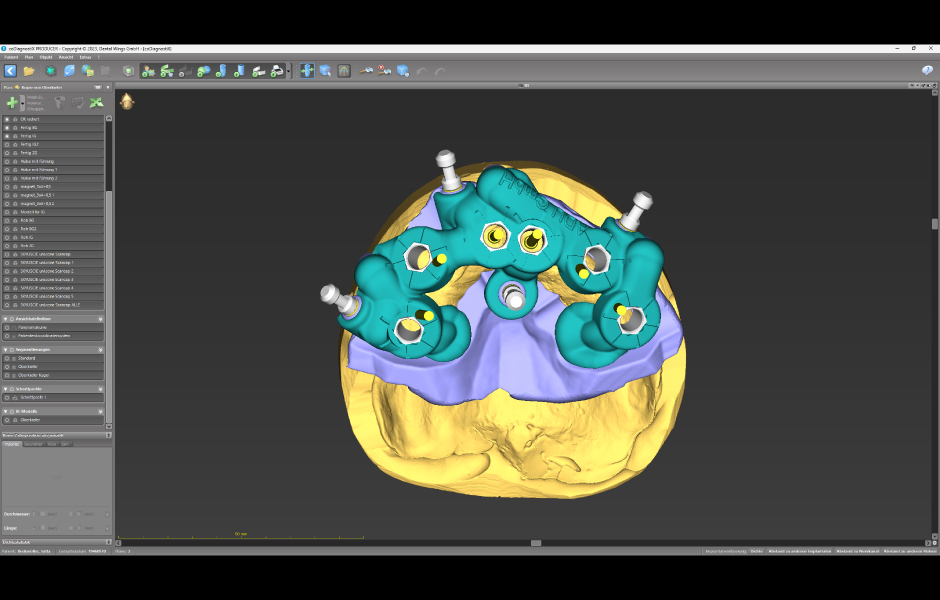The height and width of the screenshot is (600, 940).
Task: Open the Objekt menu
Action: pyautogui.click(x=46, y=57)
